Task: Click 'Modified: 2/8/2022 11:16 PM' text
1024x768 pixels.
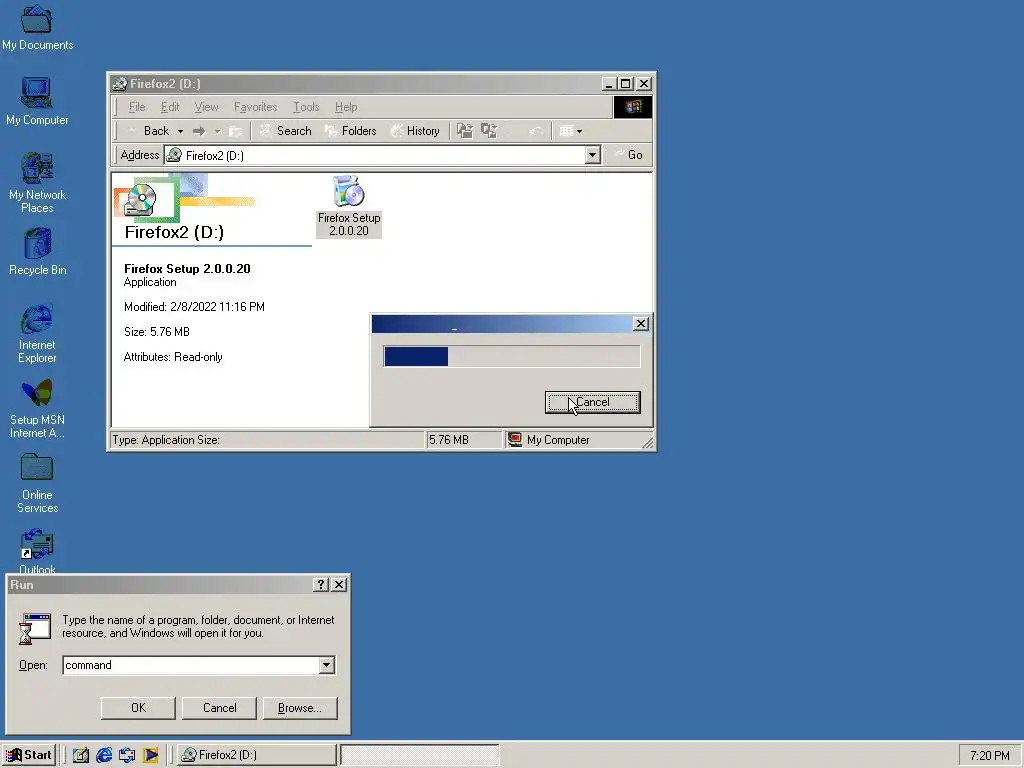Action: tap(194, 307)
